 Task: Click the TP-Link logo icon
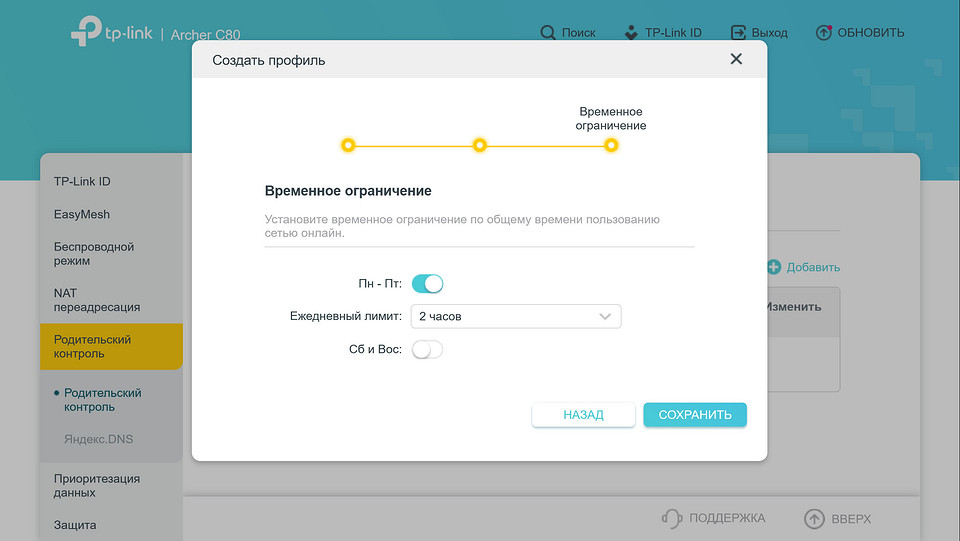pos(86,31)
